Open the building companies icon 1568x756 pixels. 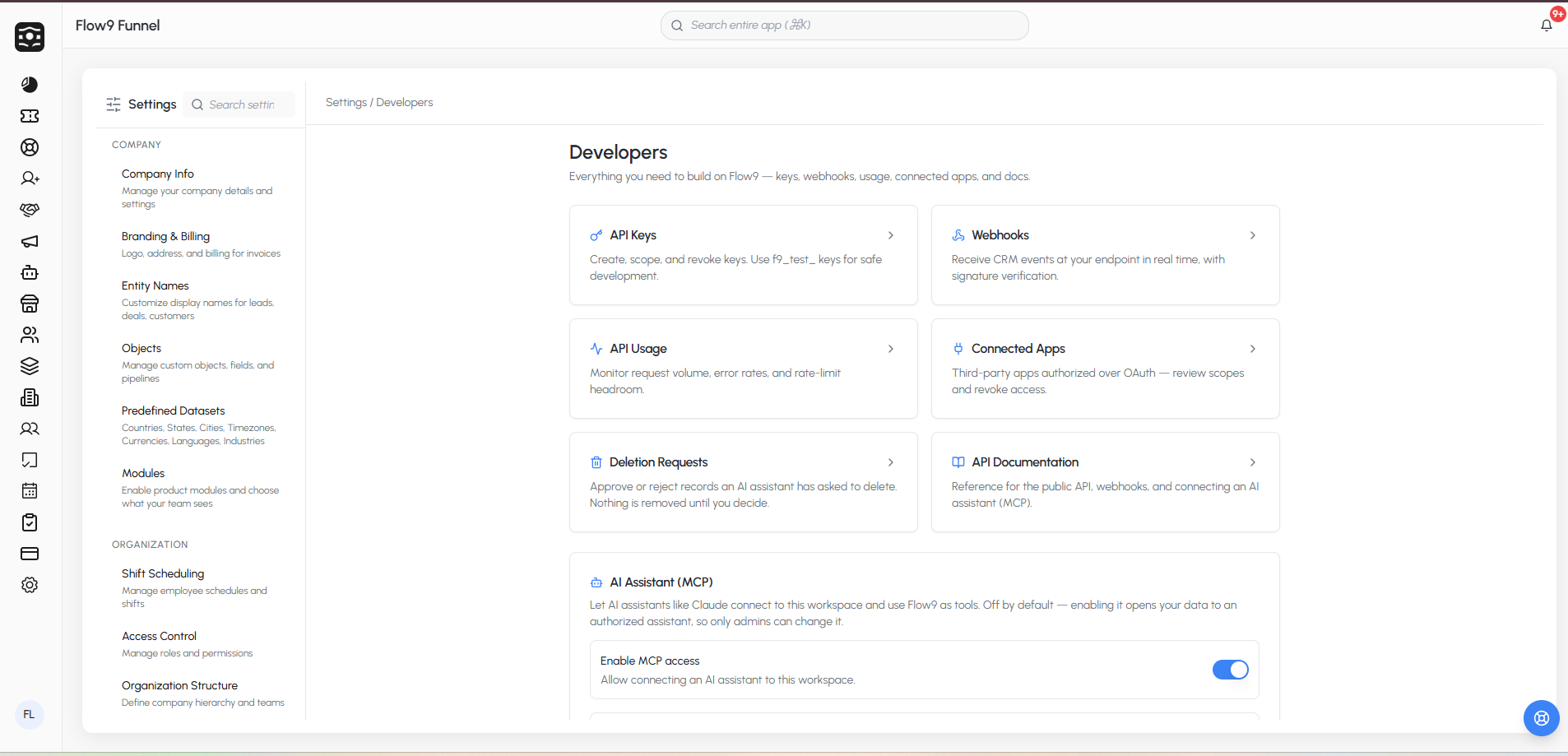30,397
